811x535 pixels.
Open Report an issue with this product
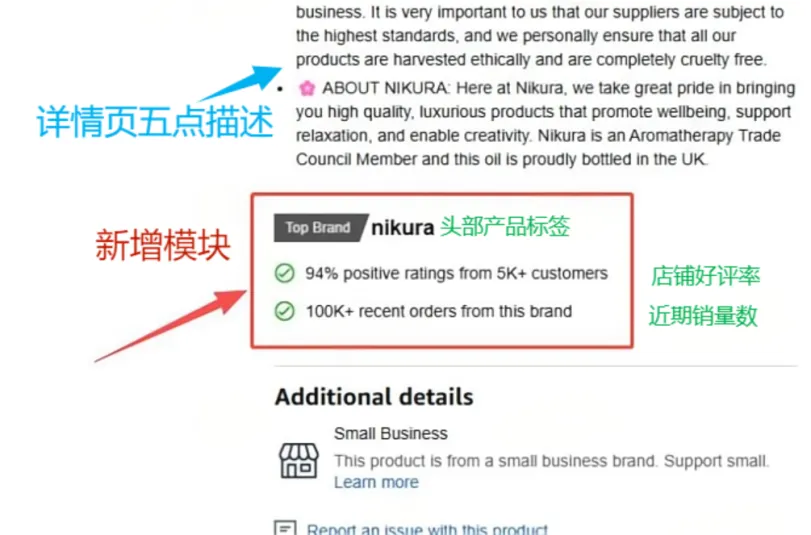(x=427, y=529)
